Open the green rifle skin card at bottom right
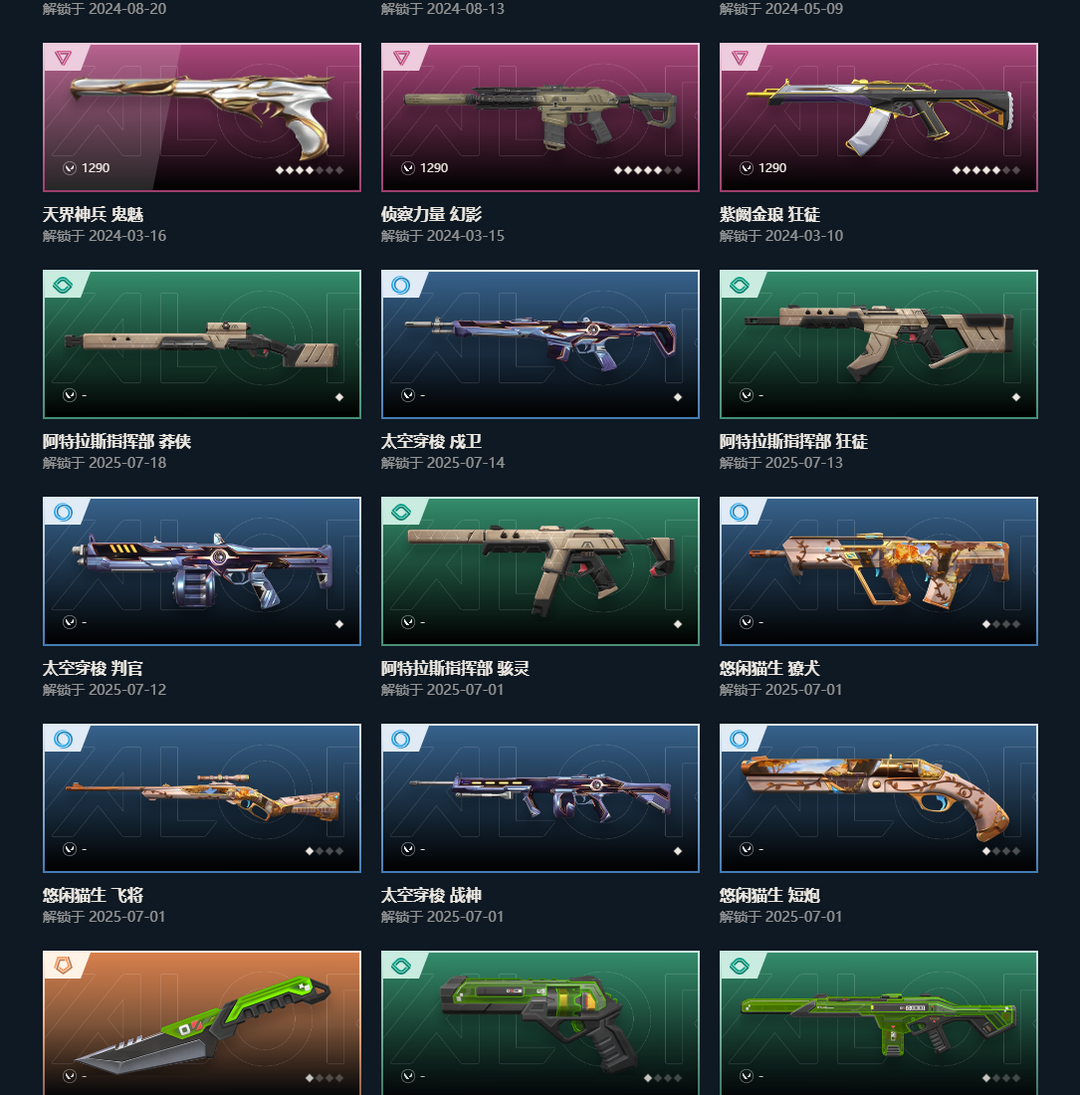The height and width of the screenshot is (1095, 1080). tap(878, 1023)
